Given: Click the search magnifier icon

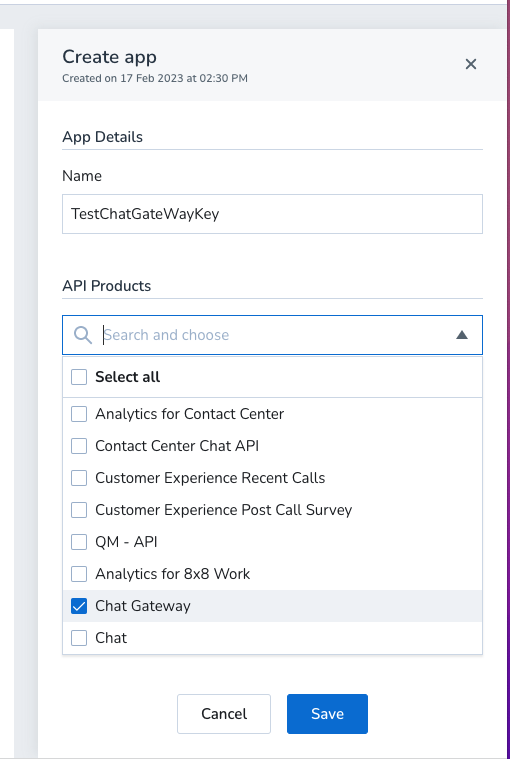Looking at the screenshot, I should (x=83, y=335).
